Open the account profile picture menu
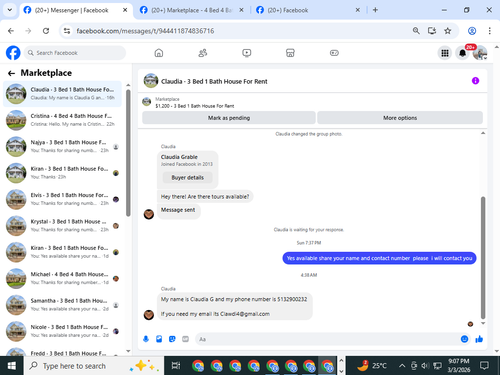Image resolution: width=500 pixels, height=375 pixels. click(480, 53)
